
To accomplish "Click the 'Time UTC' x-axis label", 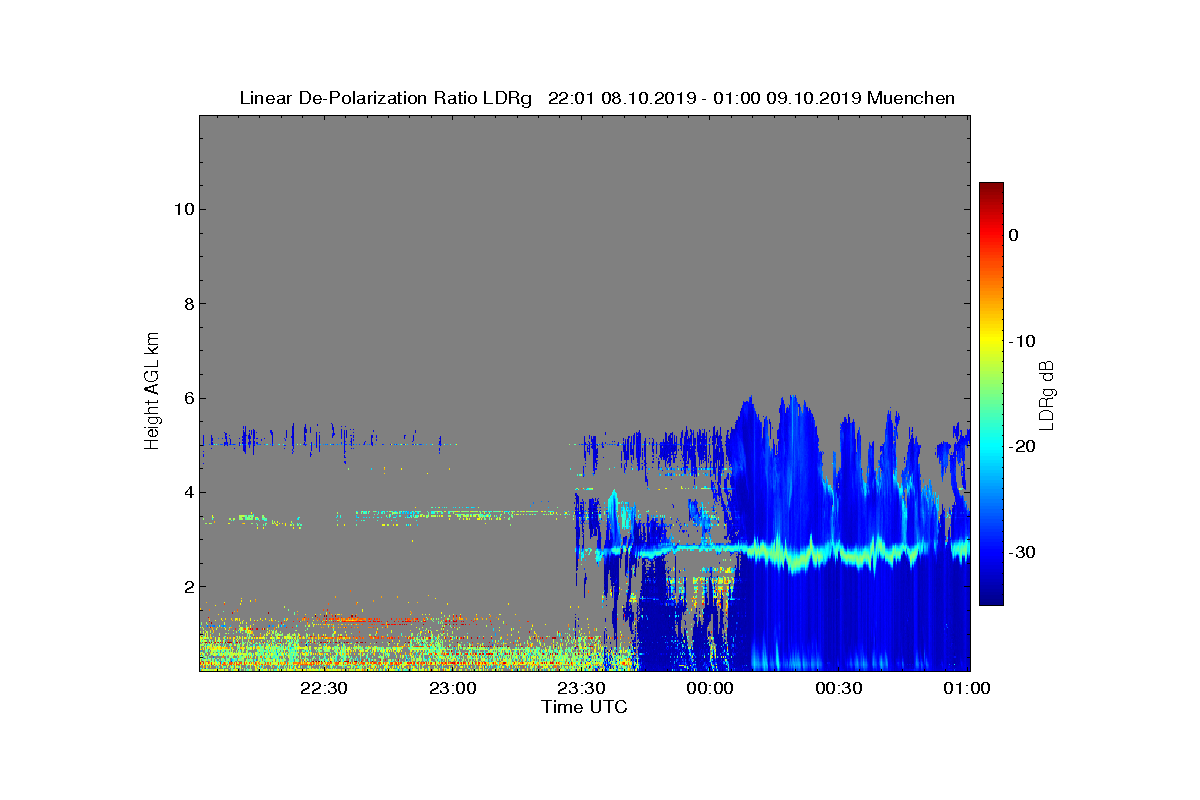I will [x=585, y=707].
